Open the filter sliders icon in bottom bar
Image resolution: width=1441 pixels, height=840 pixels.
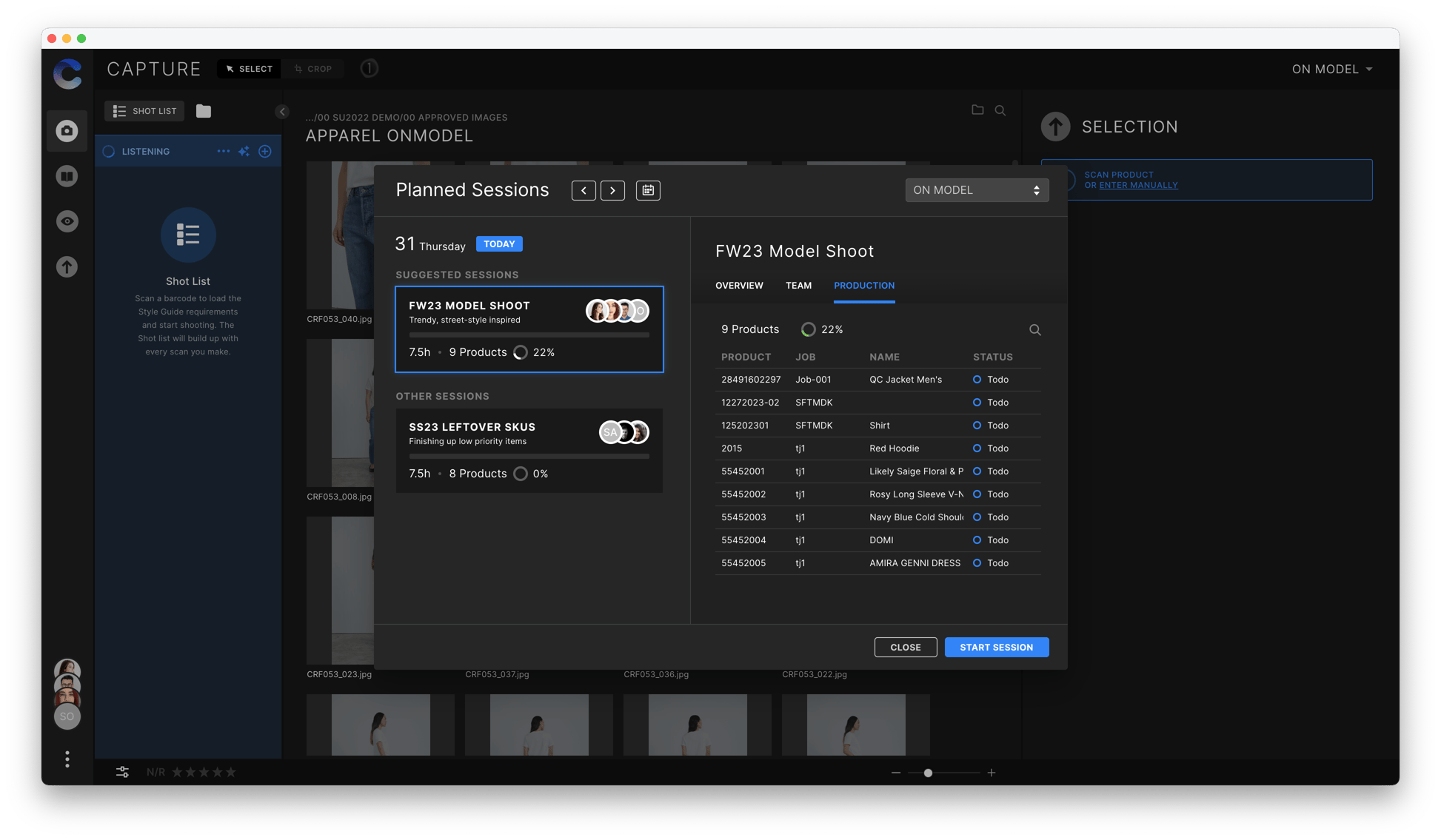point(122,771)
